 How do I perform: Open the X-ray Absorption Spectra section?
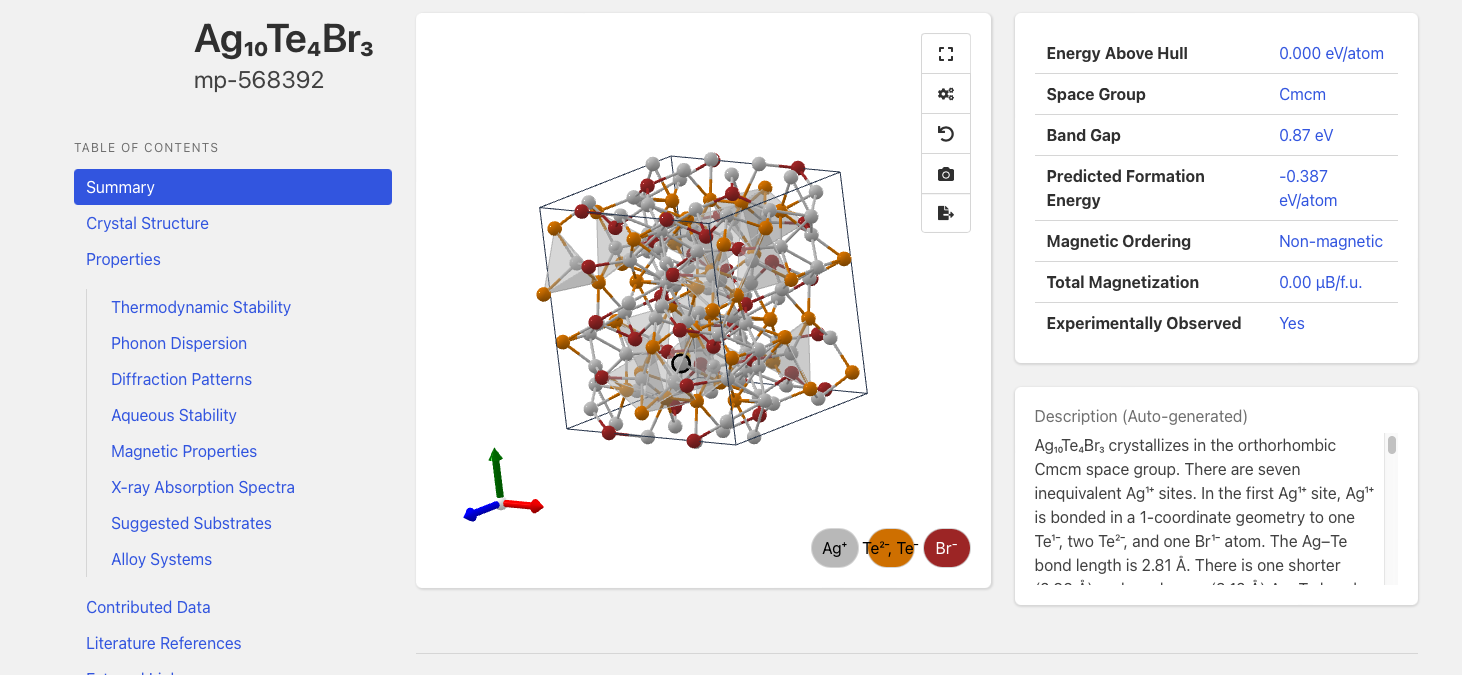203,487
